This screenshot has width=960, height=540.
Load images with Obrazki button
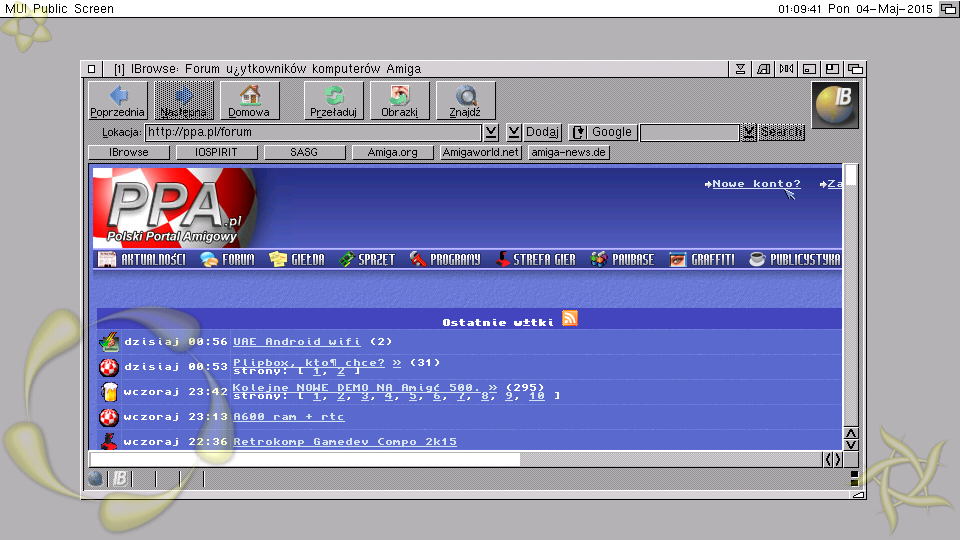click(x=400, y=100)
